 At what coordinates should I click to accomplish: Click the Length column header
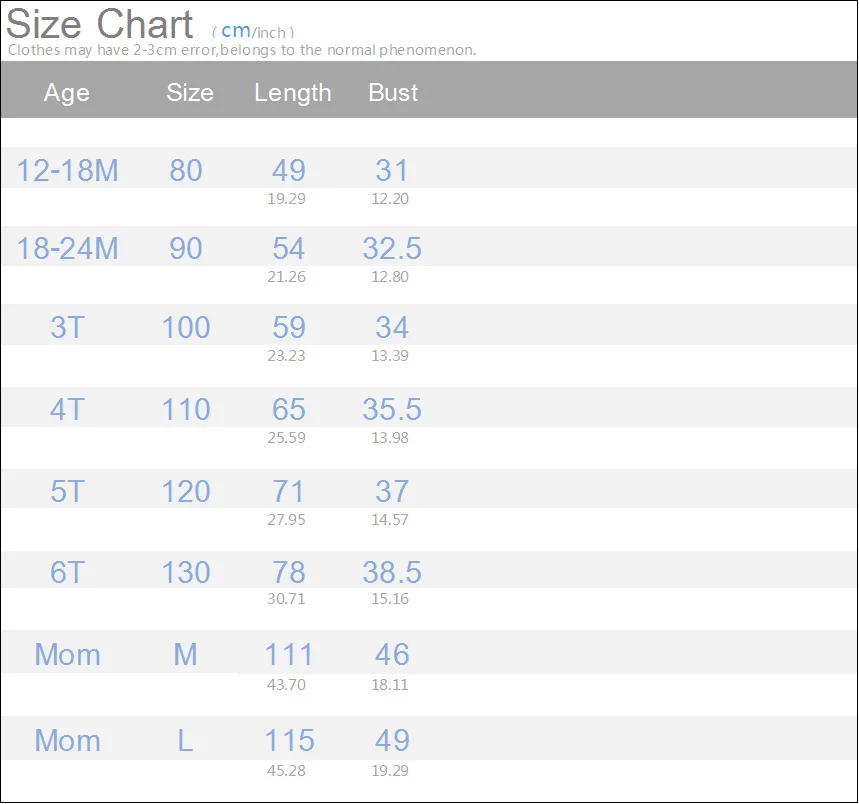pos(293,93)
